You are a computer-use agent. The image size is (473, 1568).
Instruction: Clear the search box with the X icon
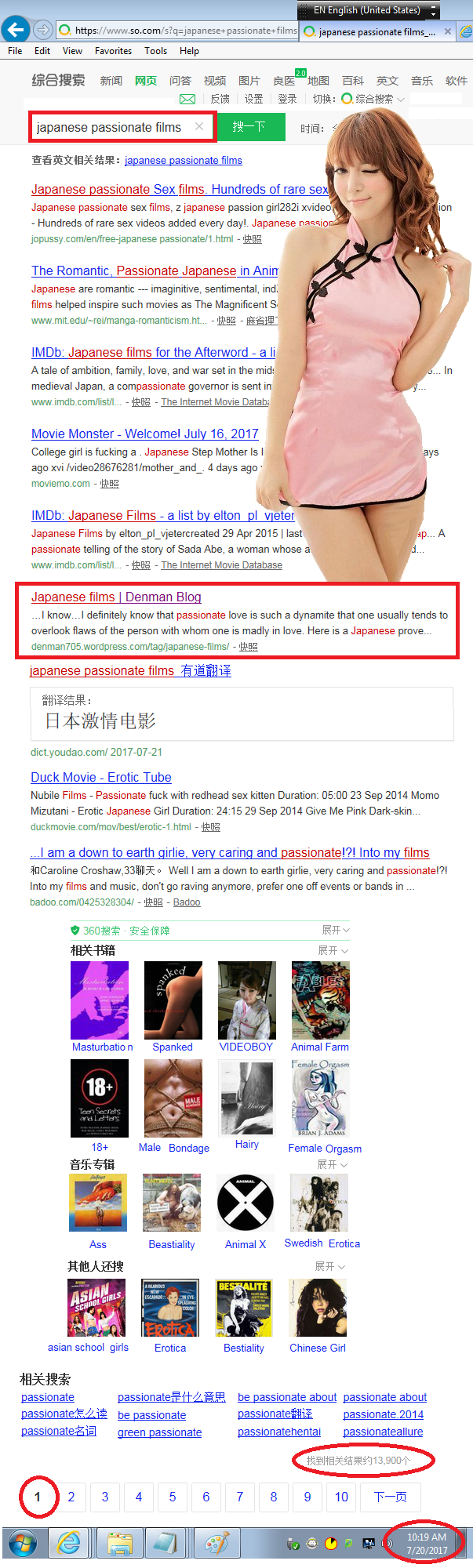[199, 126]
